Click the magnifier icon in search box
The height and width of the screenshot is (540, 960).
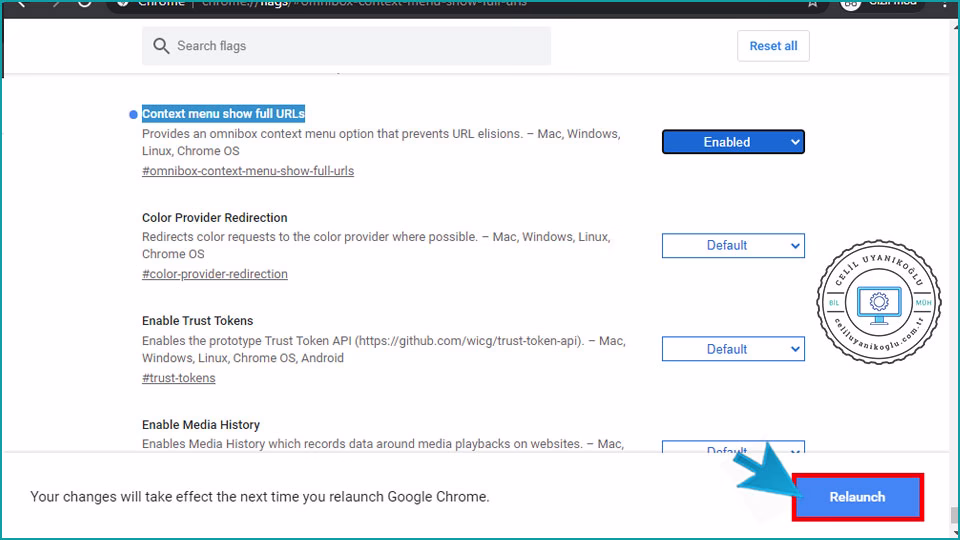pos(161,46)
